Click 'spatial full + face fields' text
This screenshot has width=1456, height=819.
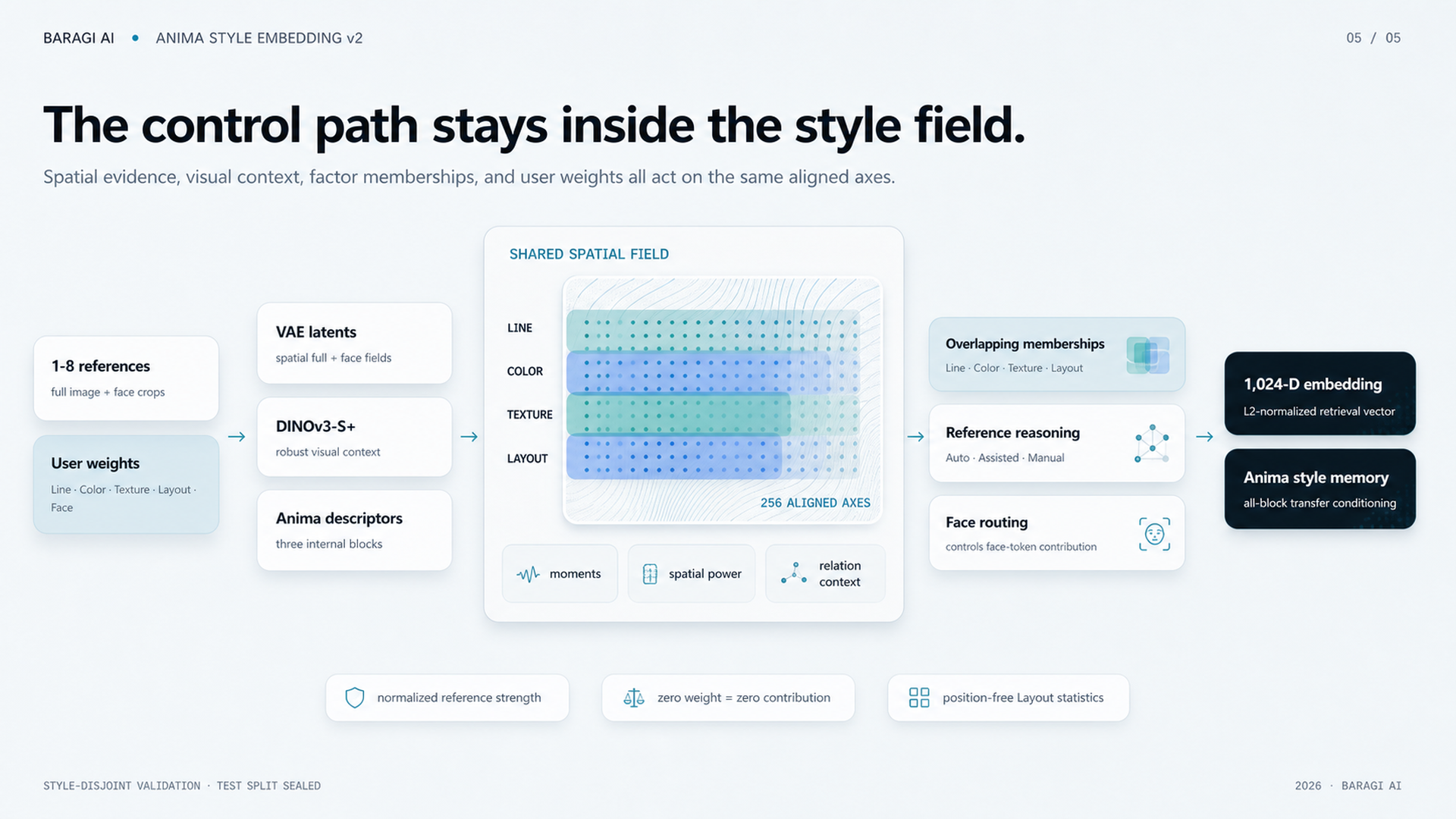334,358
